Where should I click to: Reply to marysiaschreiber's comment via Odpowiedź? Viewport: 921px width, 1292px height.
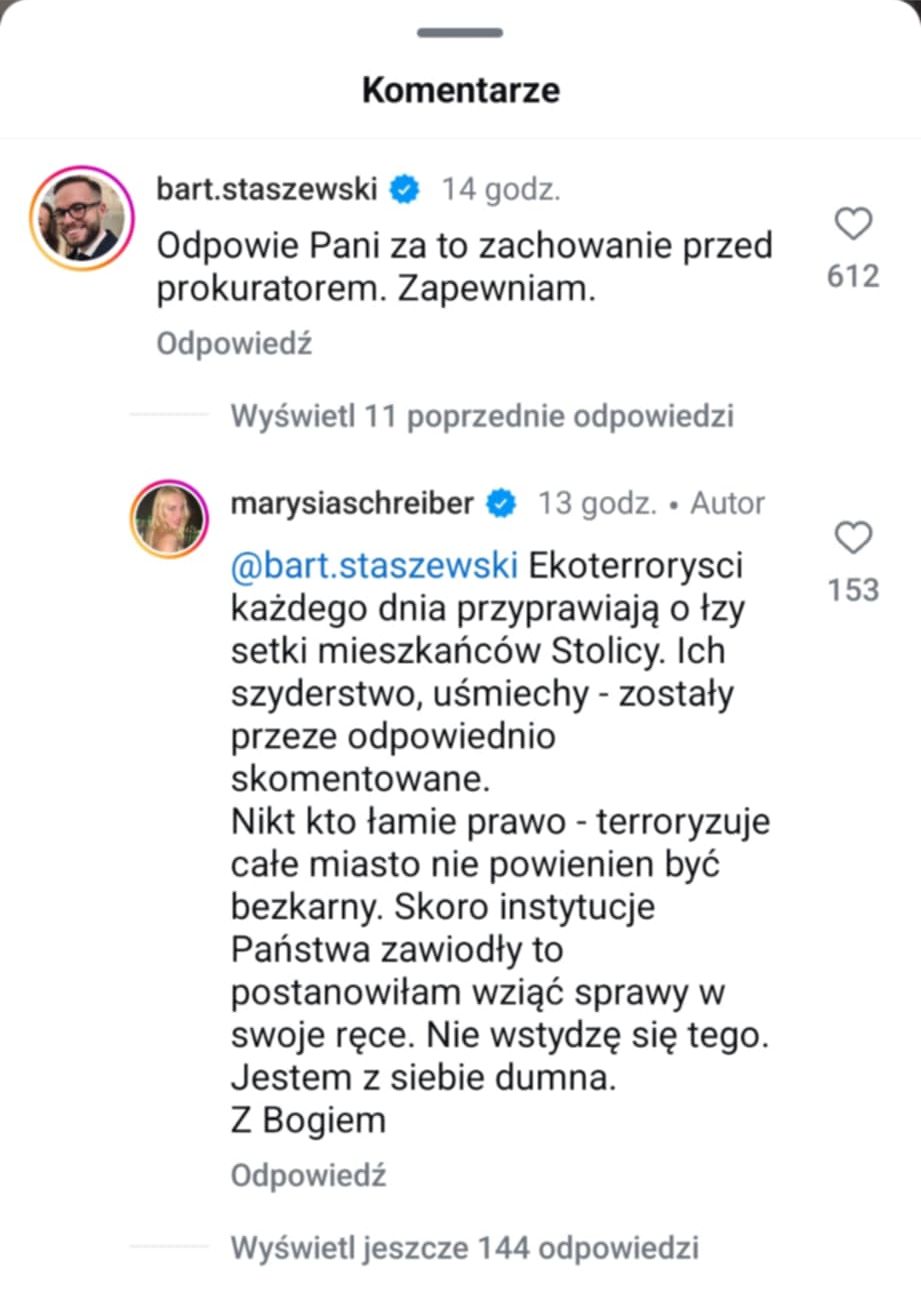coord(308,1176)
